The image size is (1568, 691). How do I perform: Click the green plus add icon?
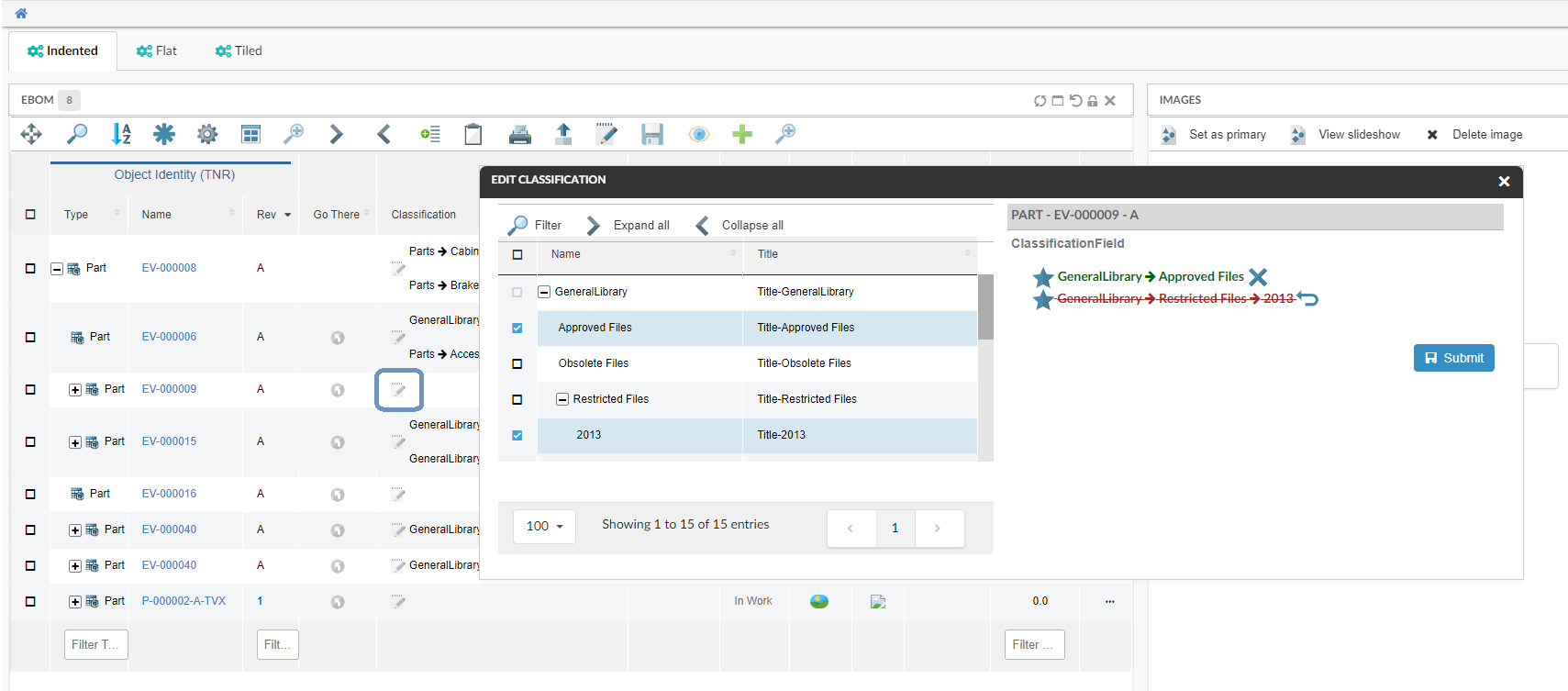[742, 135]
